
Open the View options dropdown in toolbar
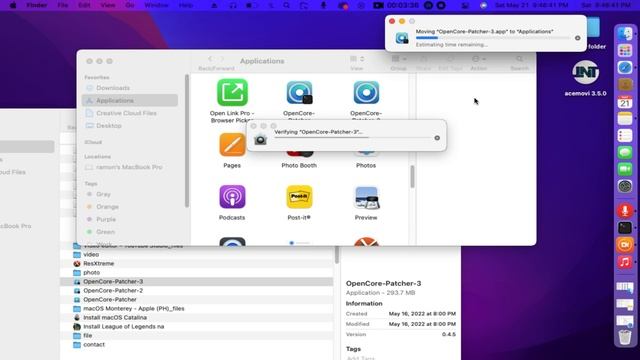357,59
